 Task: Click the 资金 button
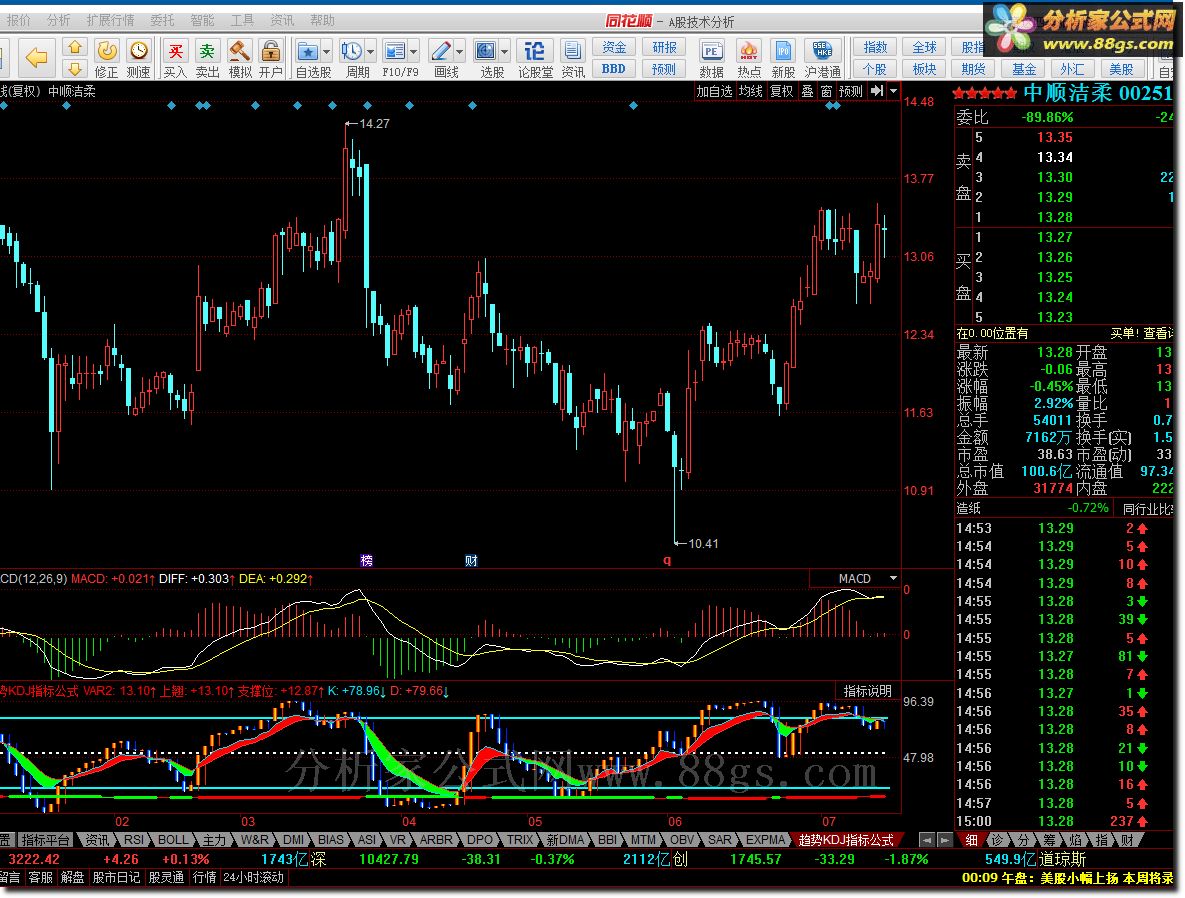click(614, 47)
